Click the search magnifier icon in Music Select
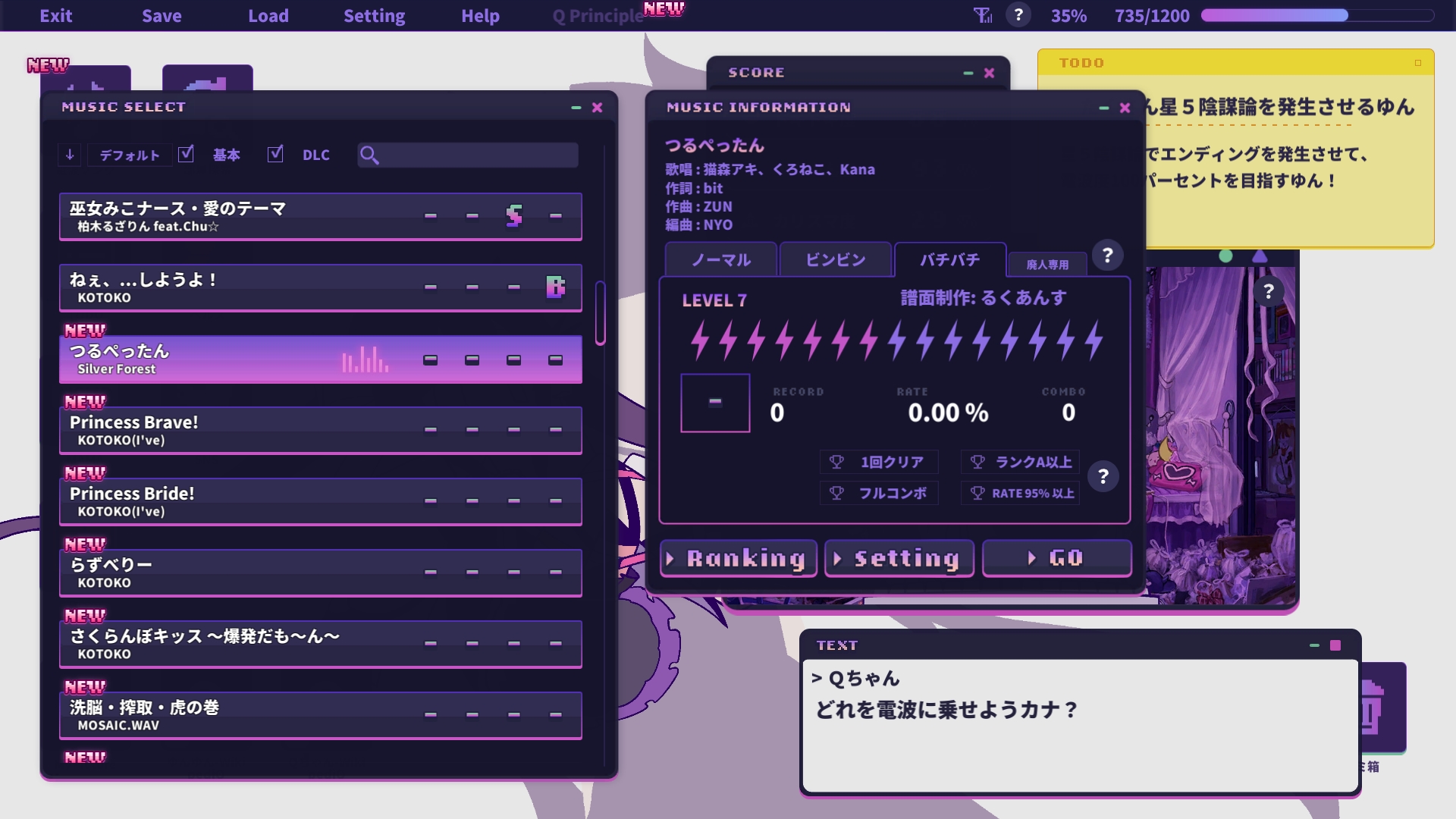 pos(369,155)
